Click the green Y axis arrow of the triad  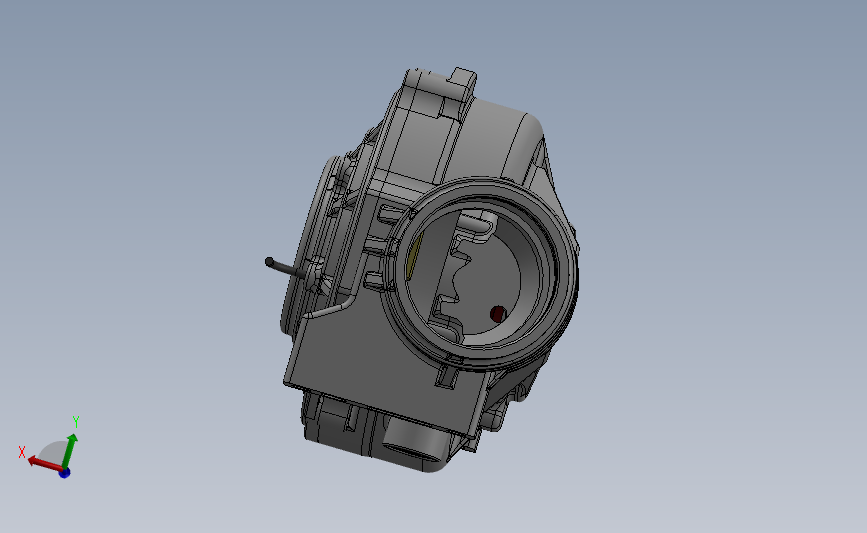coord(70,451)
